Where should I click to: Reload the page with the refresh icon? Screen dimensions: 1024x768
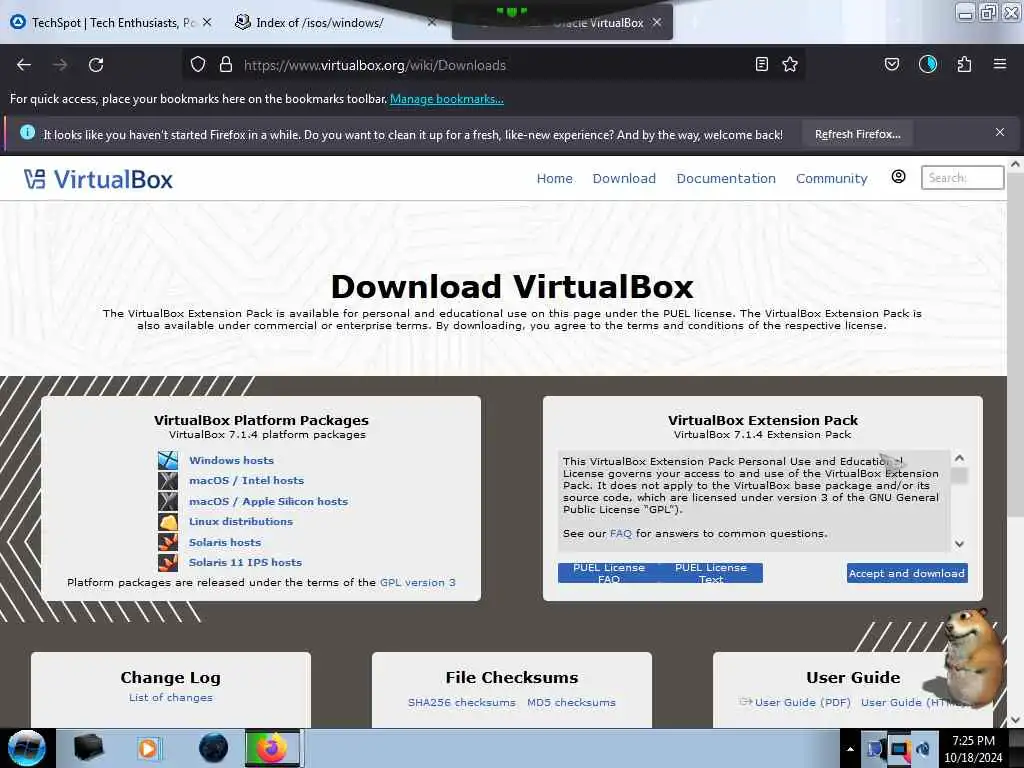(x=96, y=65)
